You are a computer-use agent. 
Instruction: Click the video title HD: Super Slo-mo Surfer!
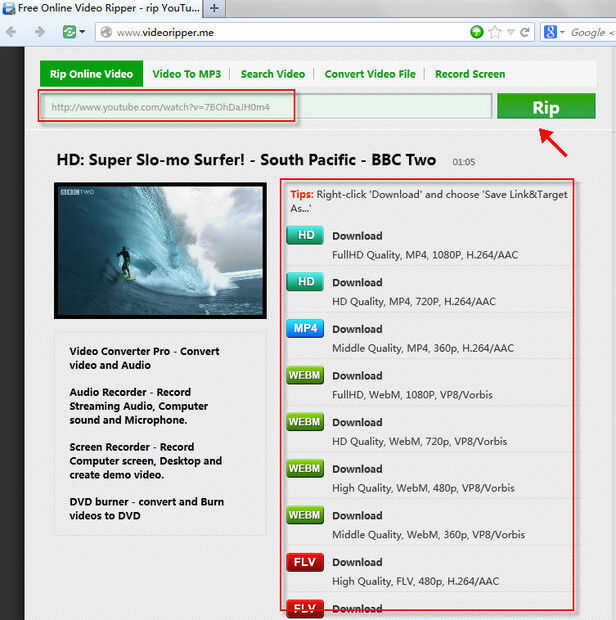[246, 160]
